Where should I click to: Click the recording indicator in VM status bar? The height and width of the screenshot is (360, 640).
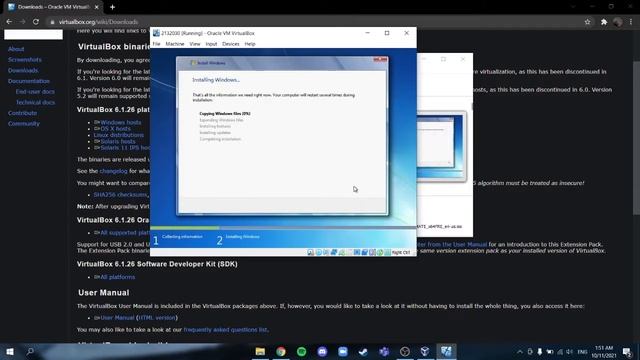tap(364, 252)
